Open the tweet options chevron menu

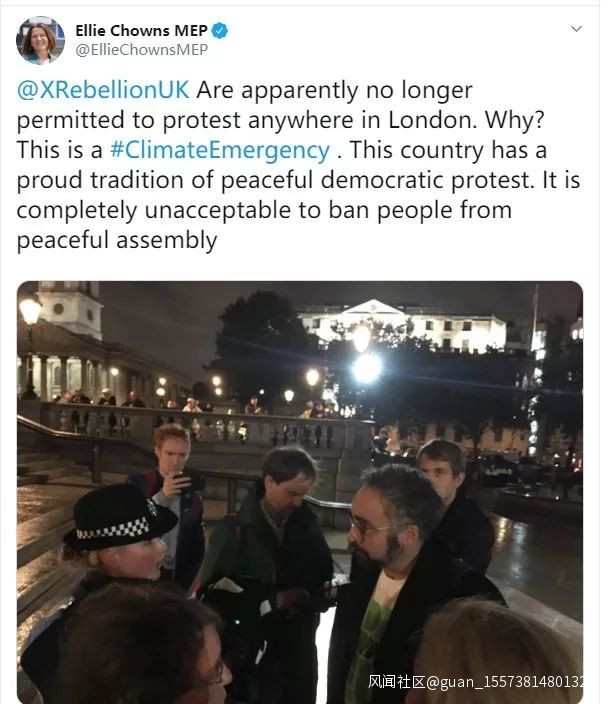pos(576,29)
